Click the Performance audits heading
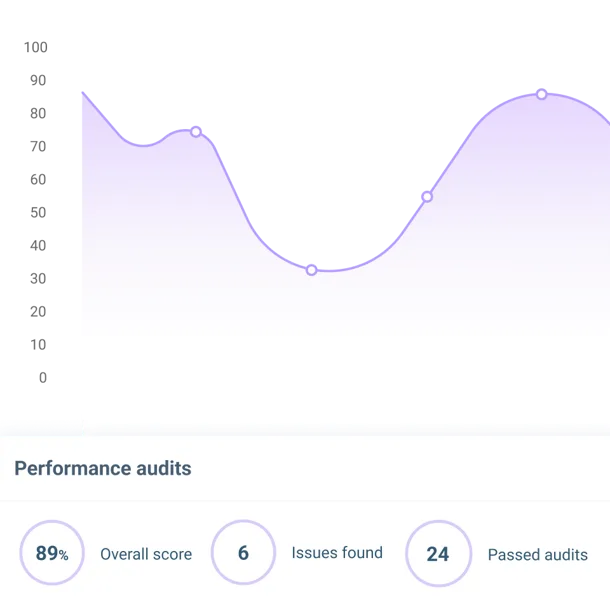 coord(103,468)
